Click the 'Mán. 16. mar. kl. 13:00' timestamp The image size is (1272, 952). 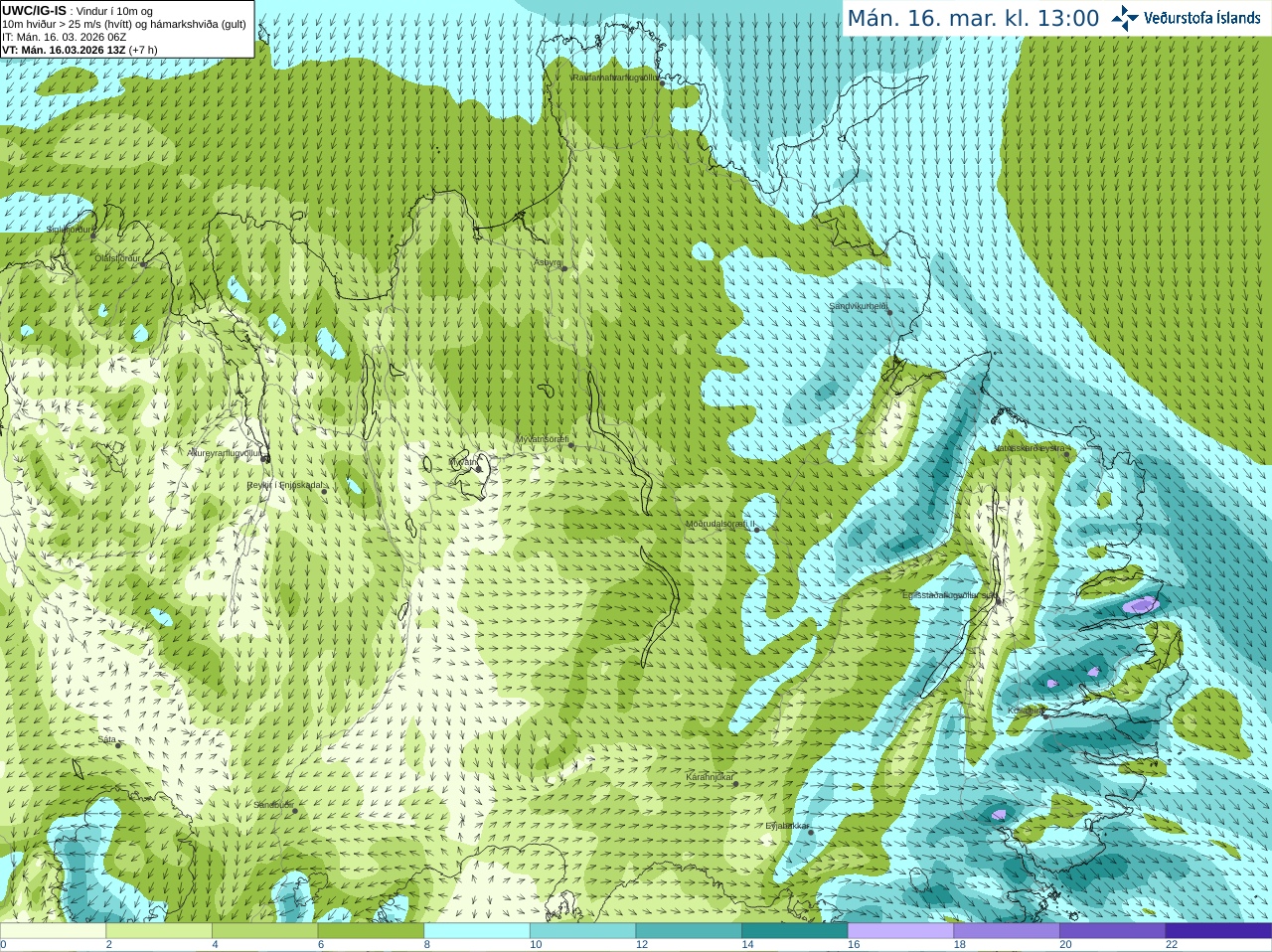(x=973, y=18)
